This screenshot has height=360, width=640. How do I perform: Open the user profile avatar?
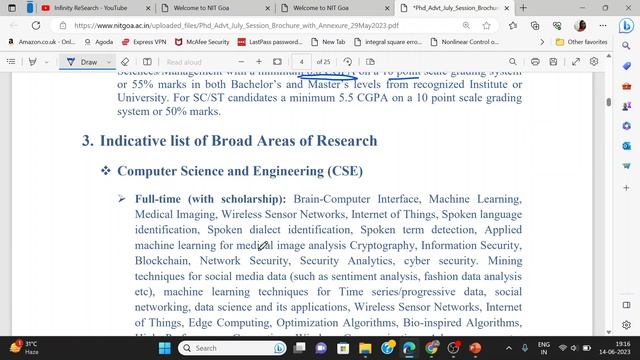pos(580,25)
